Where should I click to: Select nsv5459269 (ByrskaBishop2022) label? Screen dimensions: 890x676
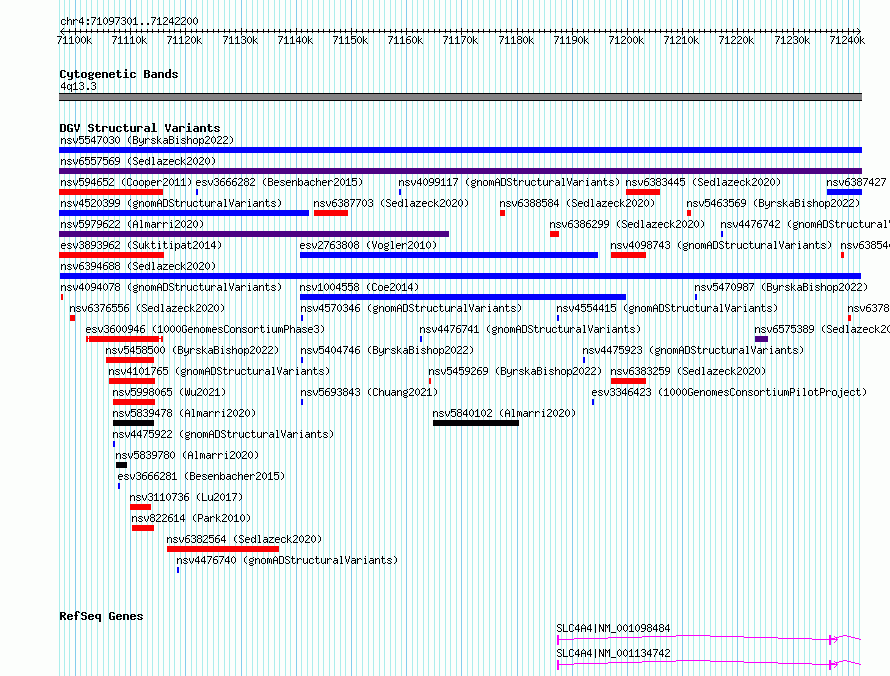point(515,371)
